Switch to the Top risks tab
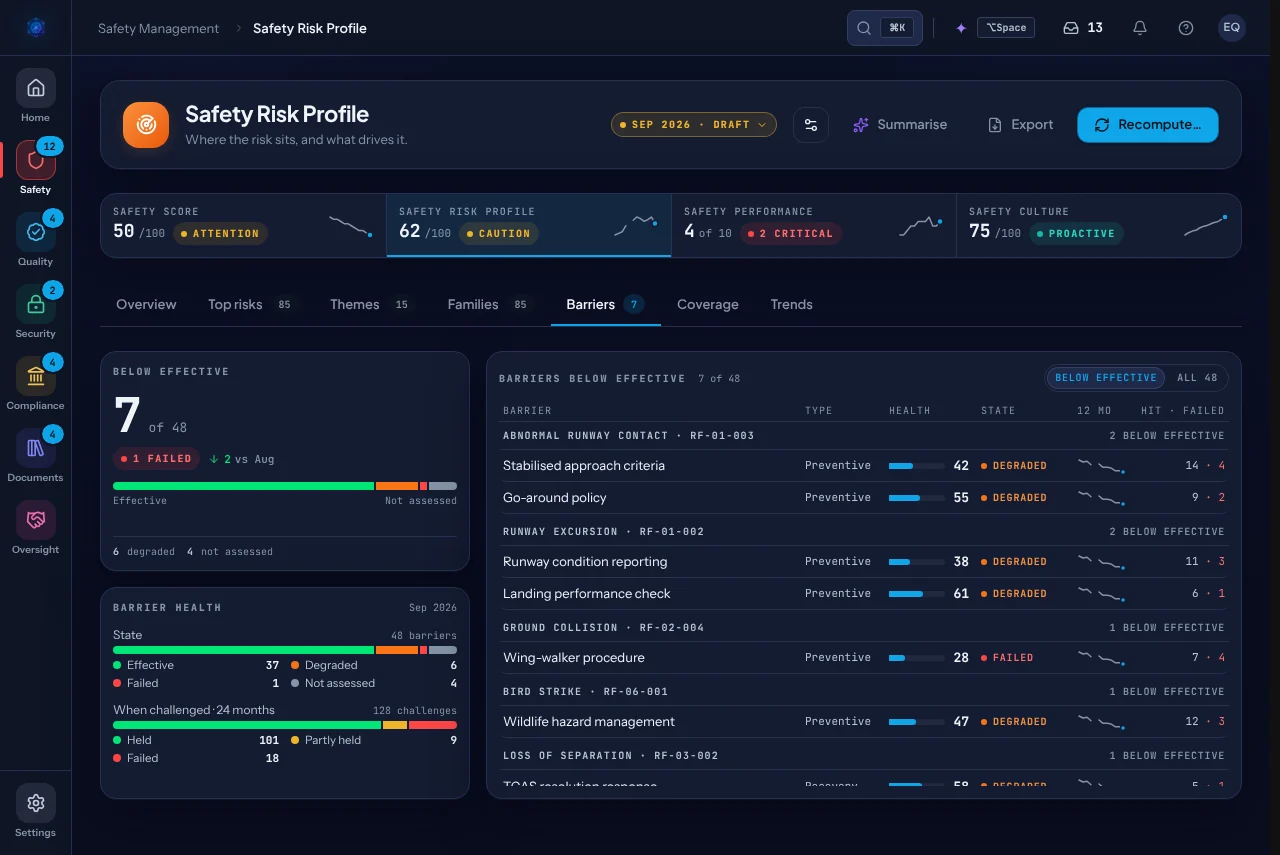This screenshot has height=855, width=1280. [253, 304]
